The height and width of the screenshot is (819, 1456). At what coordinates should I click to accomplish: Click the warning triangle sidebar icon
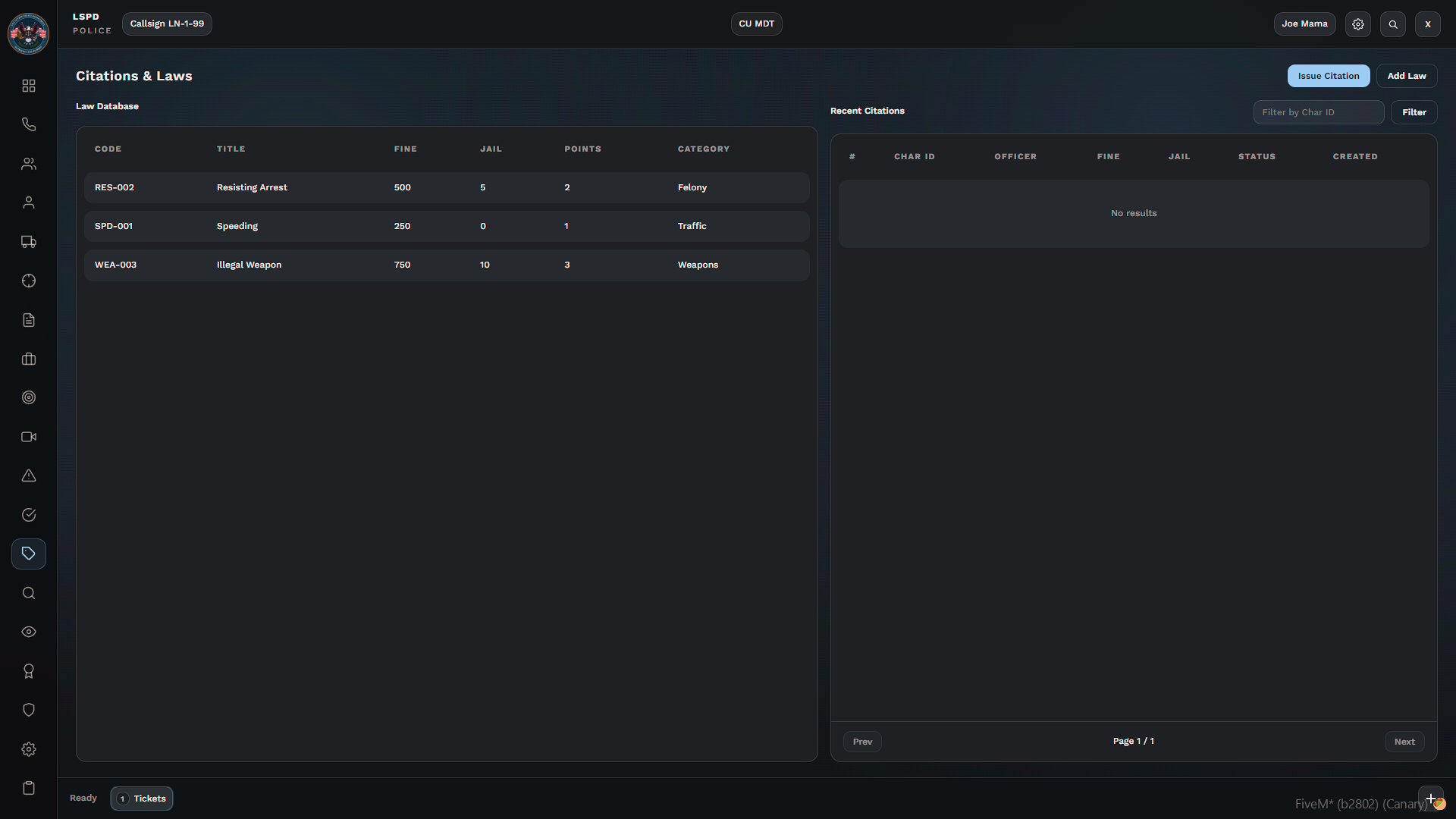point(29,475)
